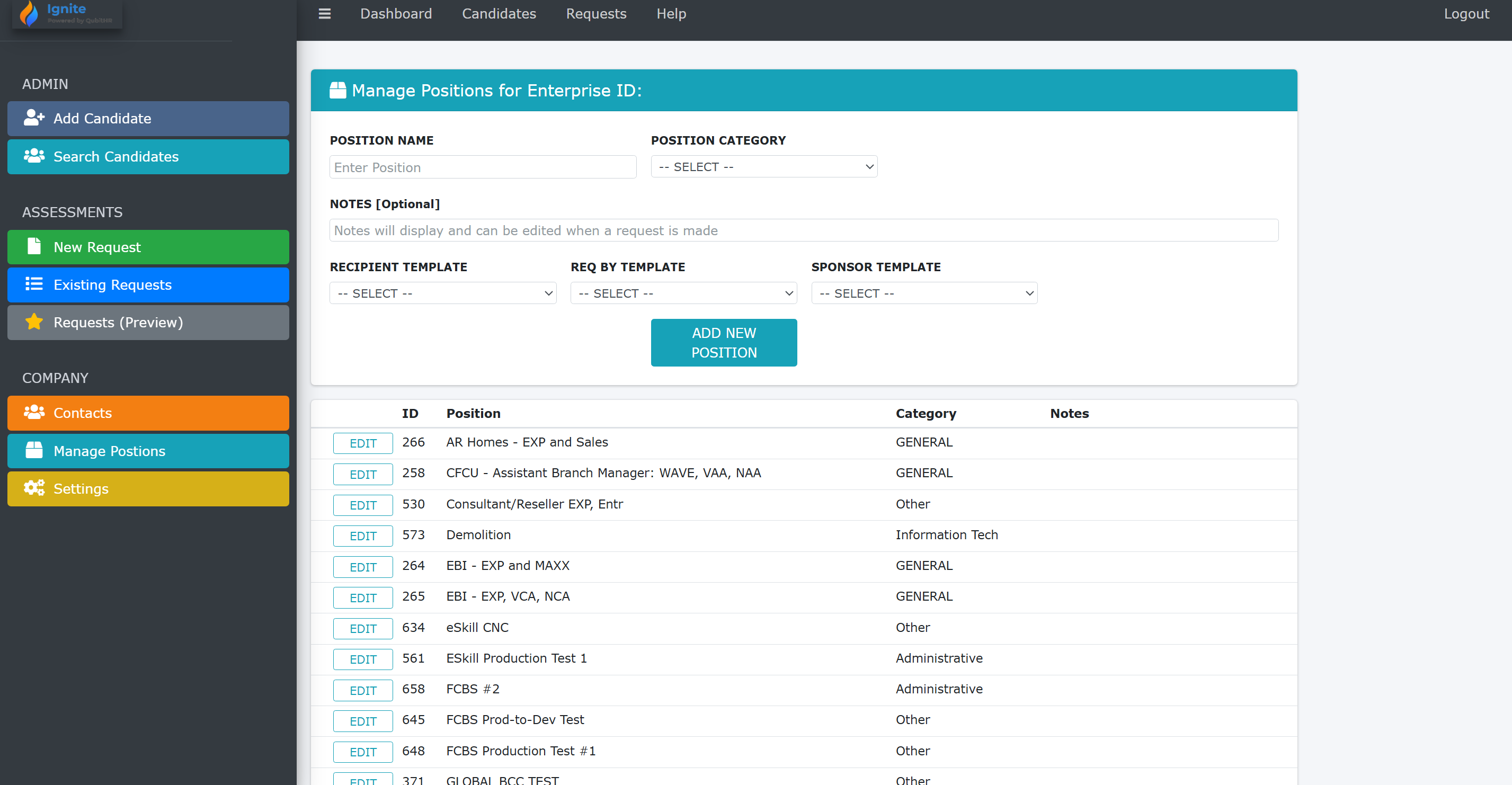Open Help in the top navigation
Image resolution: width=1512 pixels, height=785 pixels.
671,13
